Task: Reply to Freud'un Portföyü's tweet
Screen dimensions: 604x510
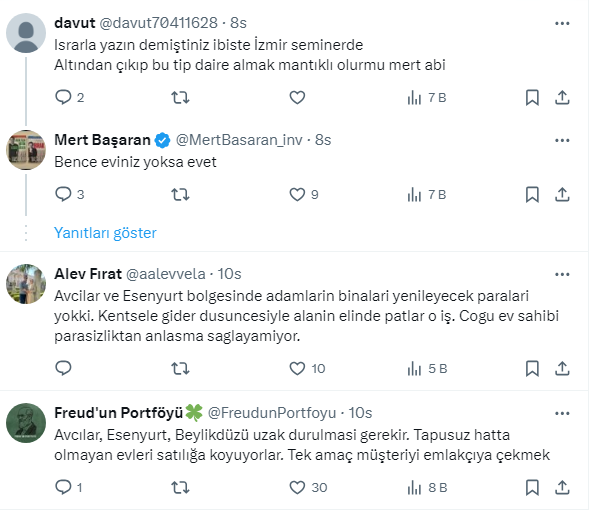Action: click(x=63, y=487)
